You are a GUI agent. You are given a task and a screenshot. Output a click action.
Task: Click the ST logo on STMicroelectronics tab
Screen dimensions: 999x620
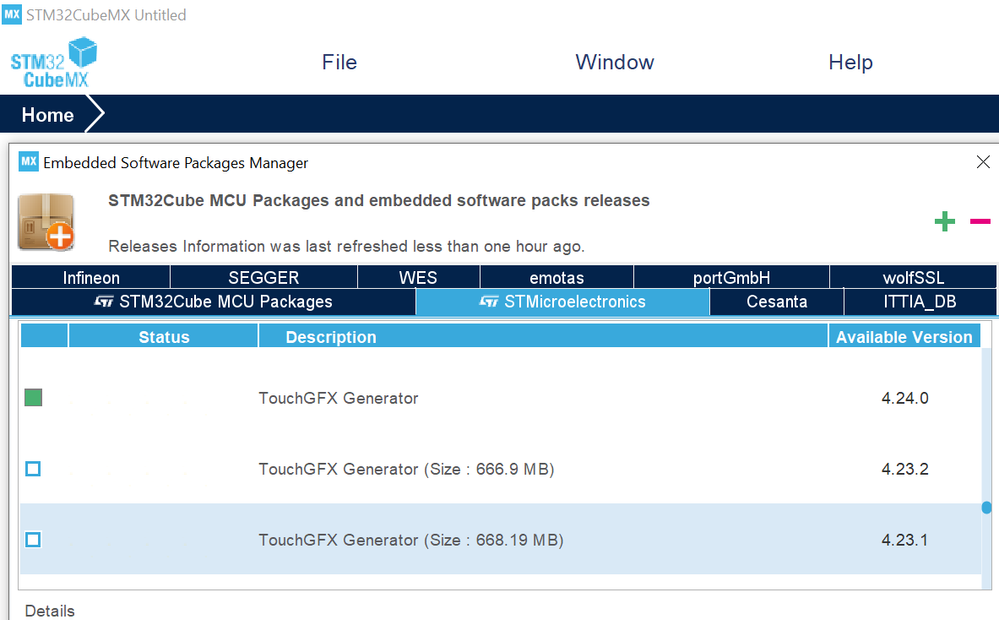point(489,301)
